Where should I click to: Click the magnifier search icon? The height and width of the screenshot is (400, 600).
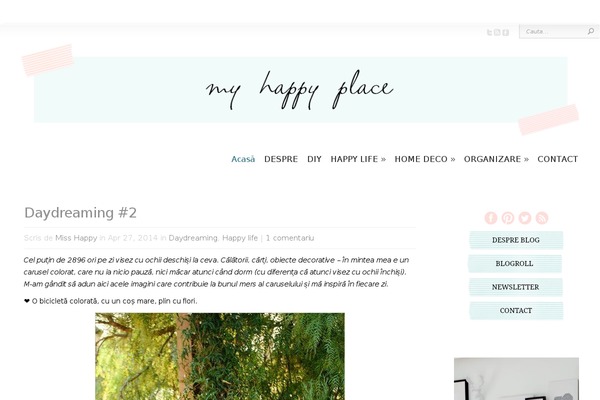point(591,31)
